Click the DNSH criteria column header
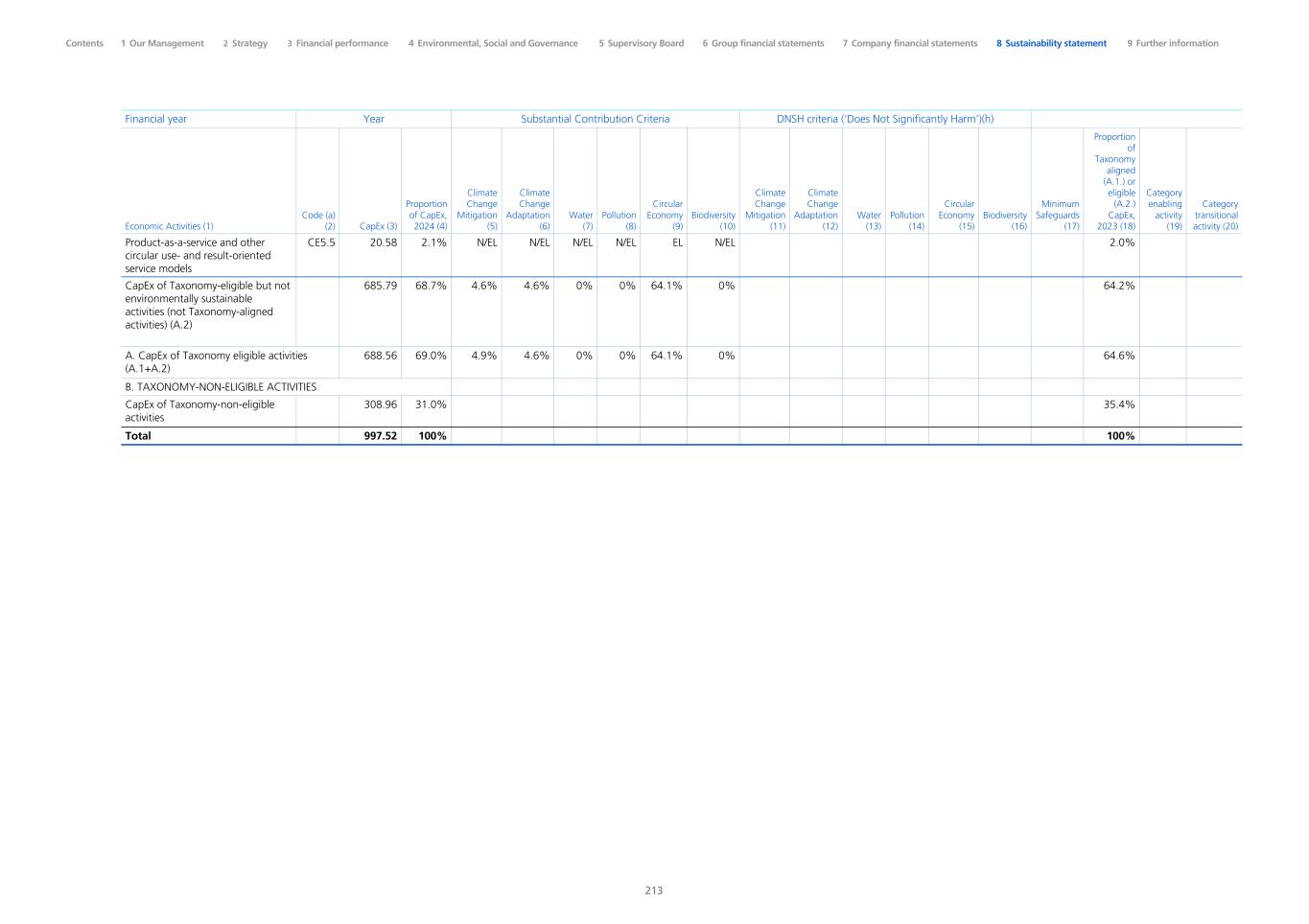Screen dimensions: 1309x924 pos(884,119)
